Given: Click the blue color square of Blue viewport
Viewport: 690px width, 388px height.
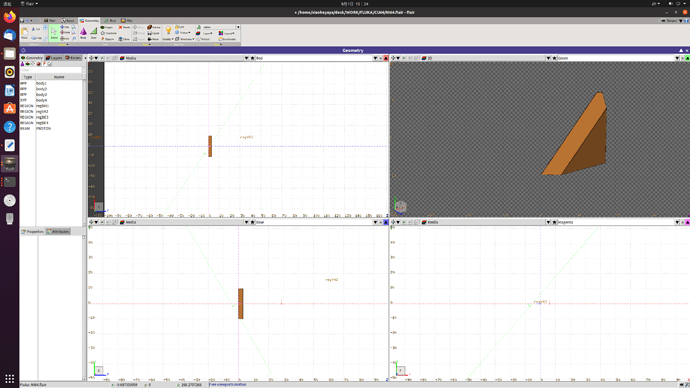Looking at the screenshot, I should pyautogui.click(x=386, y=222).
